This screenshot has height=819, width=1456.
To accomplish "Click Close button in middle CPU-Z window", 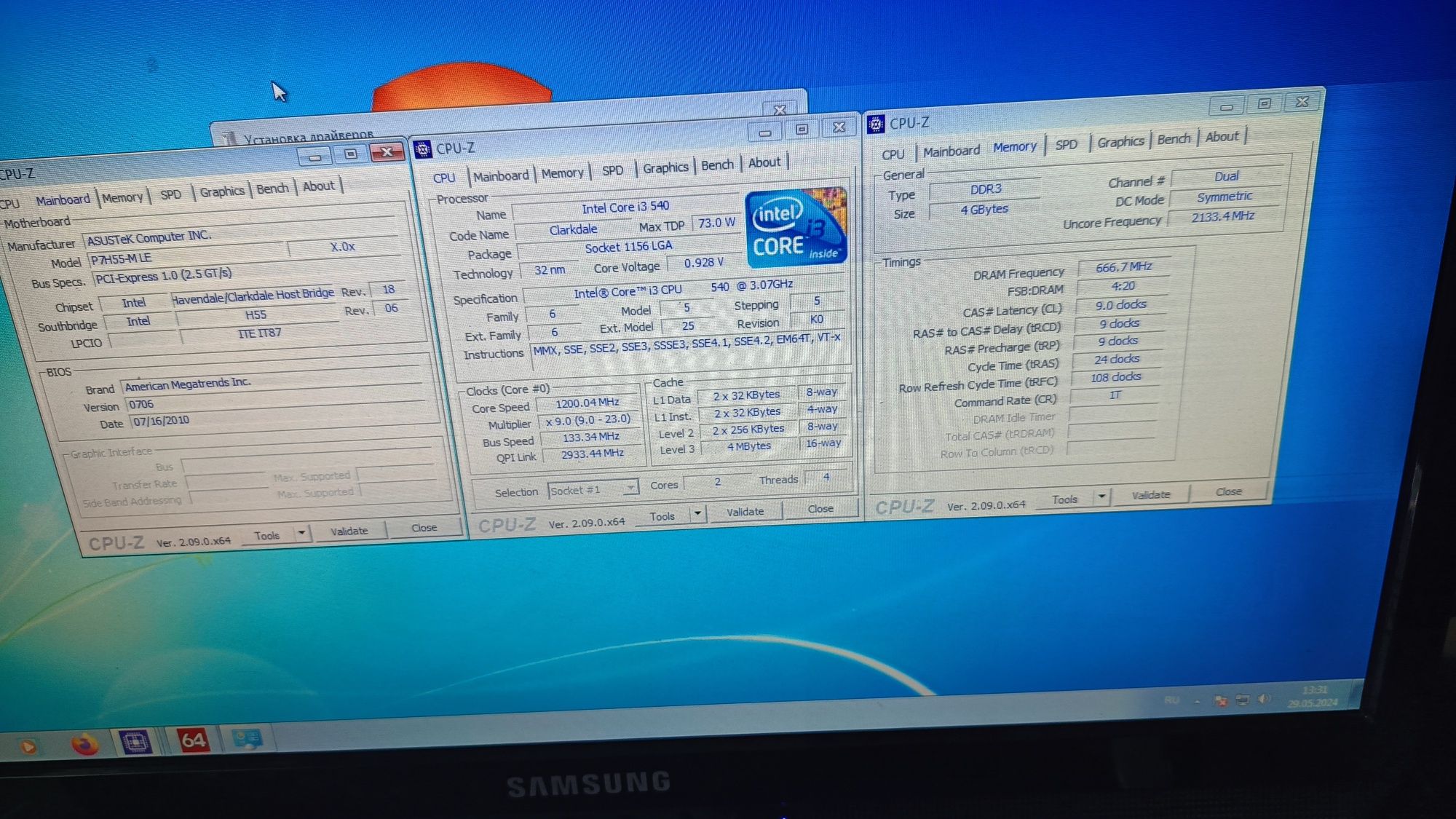I will click(x=820, y=509).
